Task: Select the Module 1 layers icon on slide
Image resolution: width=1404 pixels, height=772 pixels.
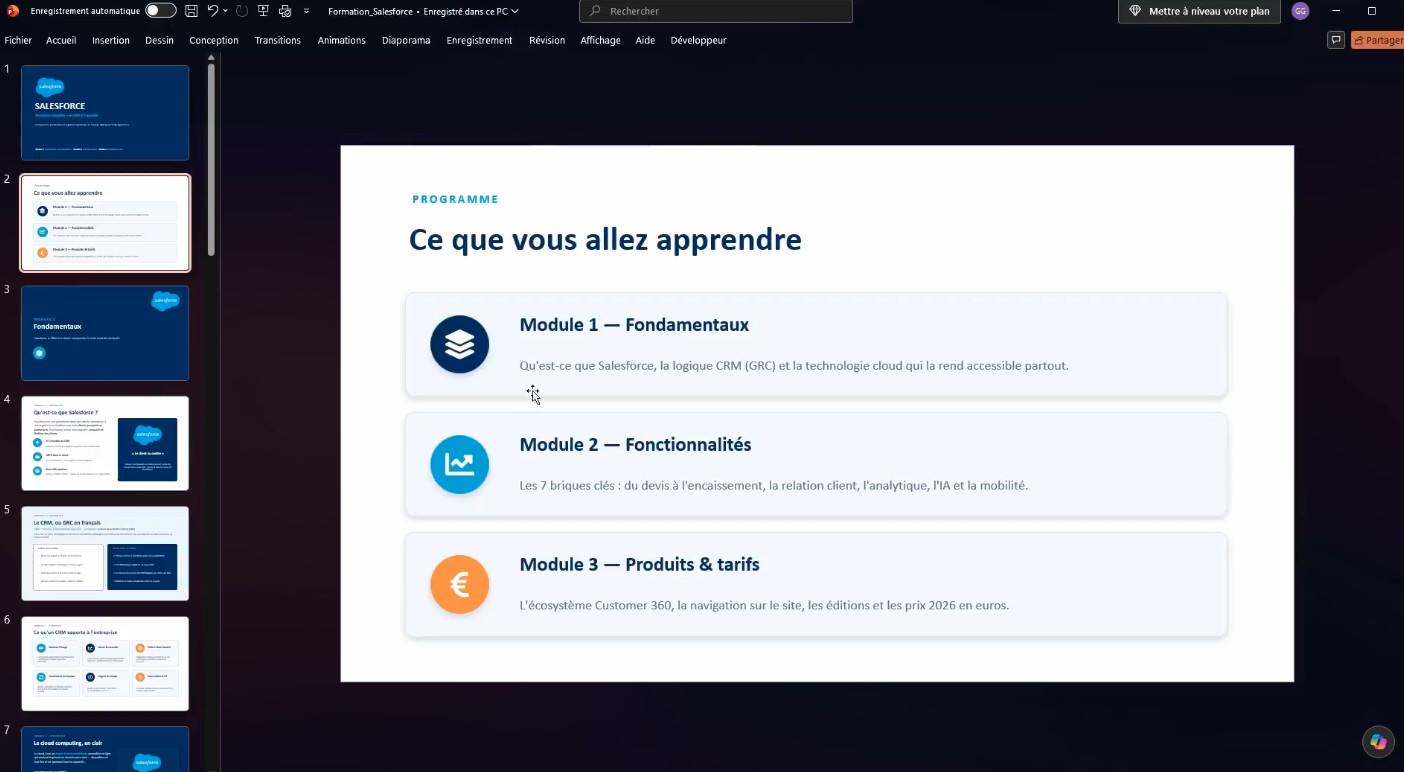Action: [460, 345]
